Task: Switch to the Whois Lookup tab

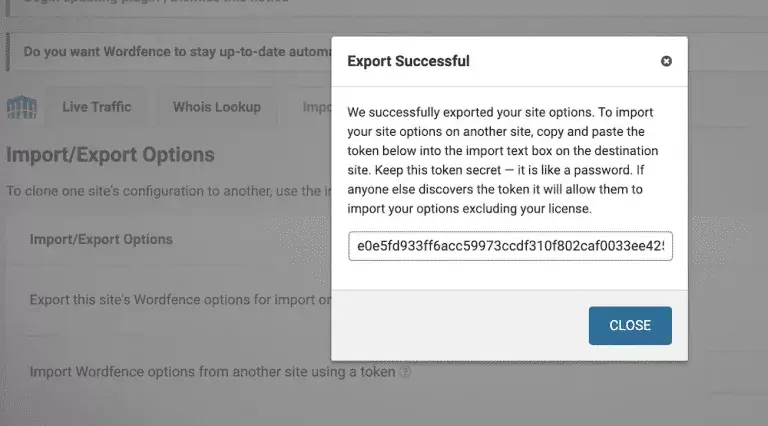Action: 216,107
